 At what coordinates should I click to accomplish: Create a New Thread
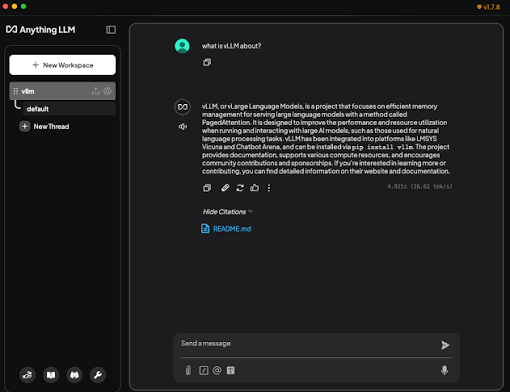tap(45, 126)
